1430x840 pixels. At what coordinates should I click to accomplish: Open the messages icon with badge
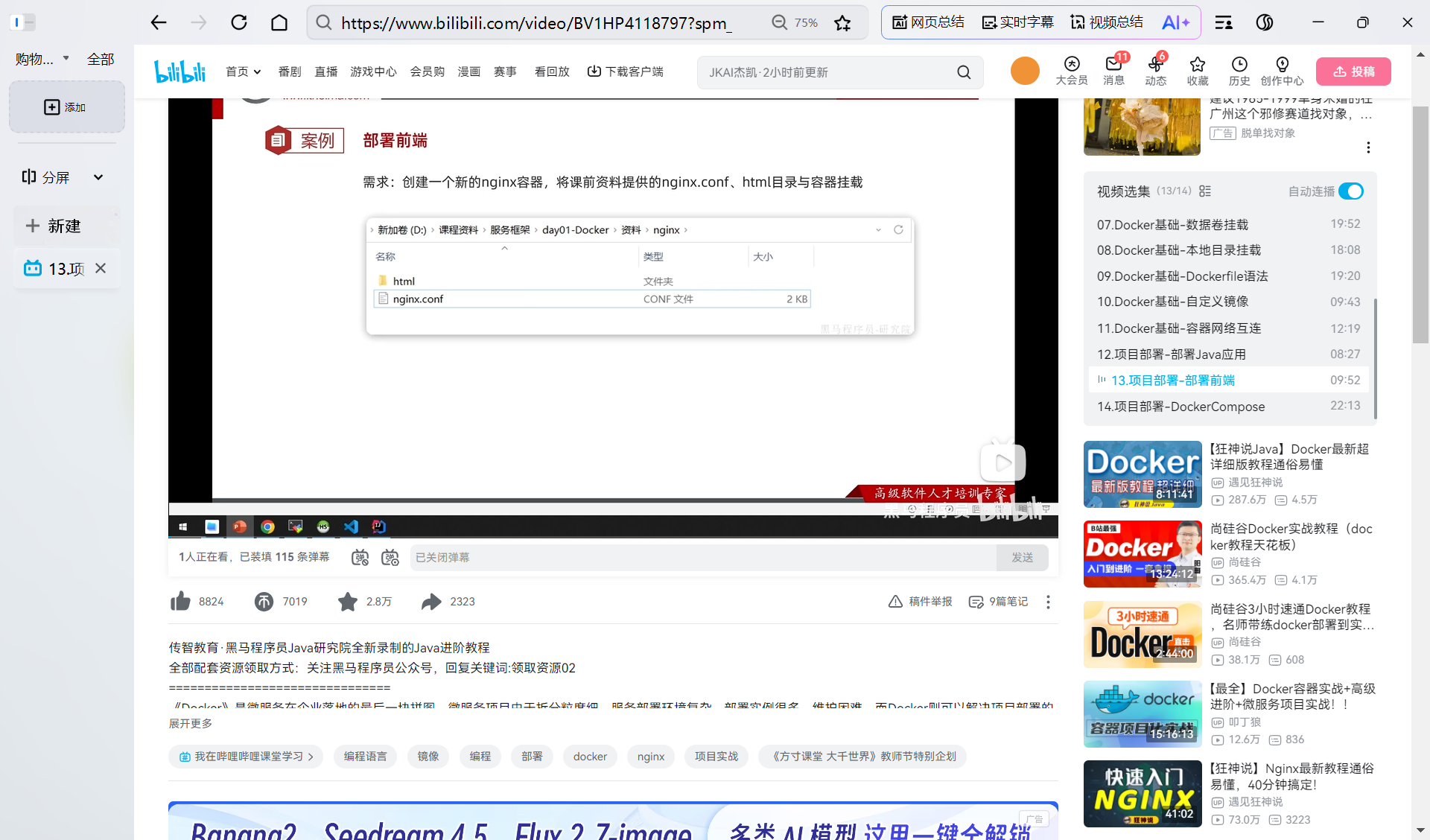[1113, 65]
